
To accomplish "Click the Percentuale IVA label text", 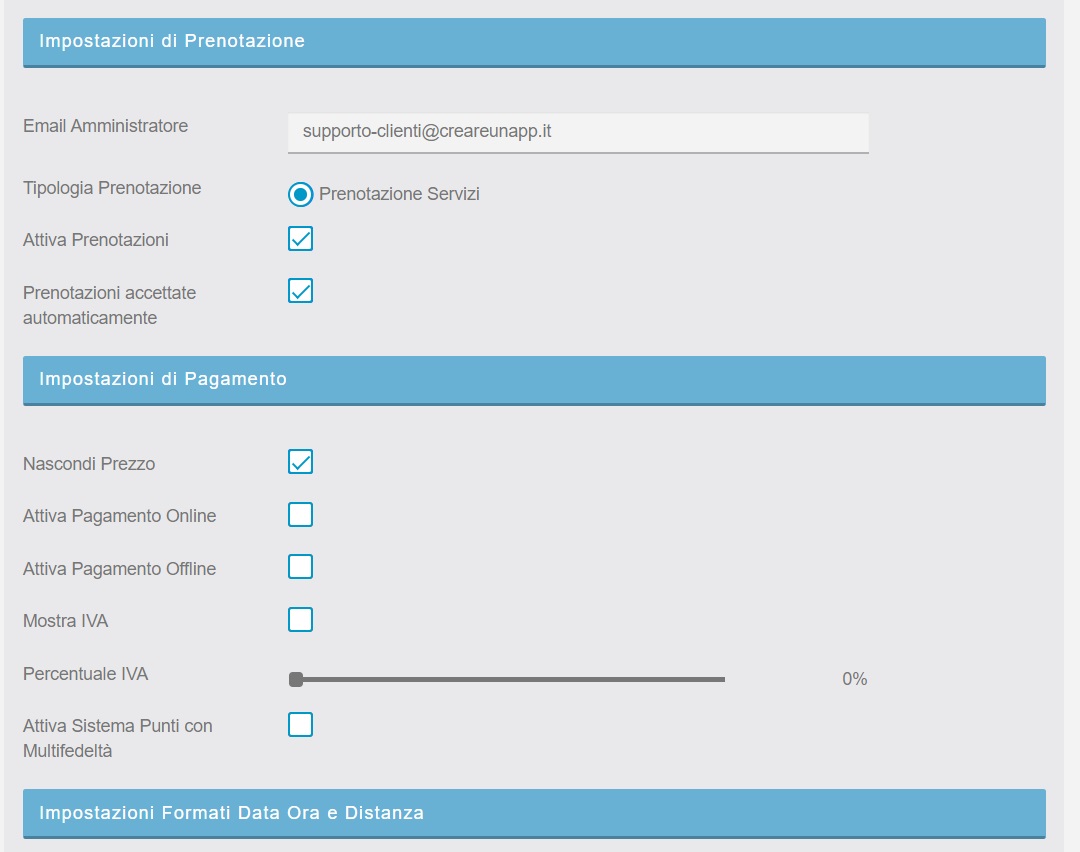I will [x=85, y=674].
